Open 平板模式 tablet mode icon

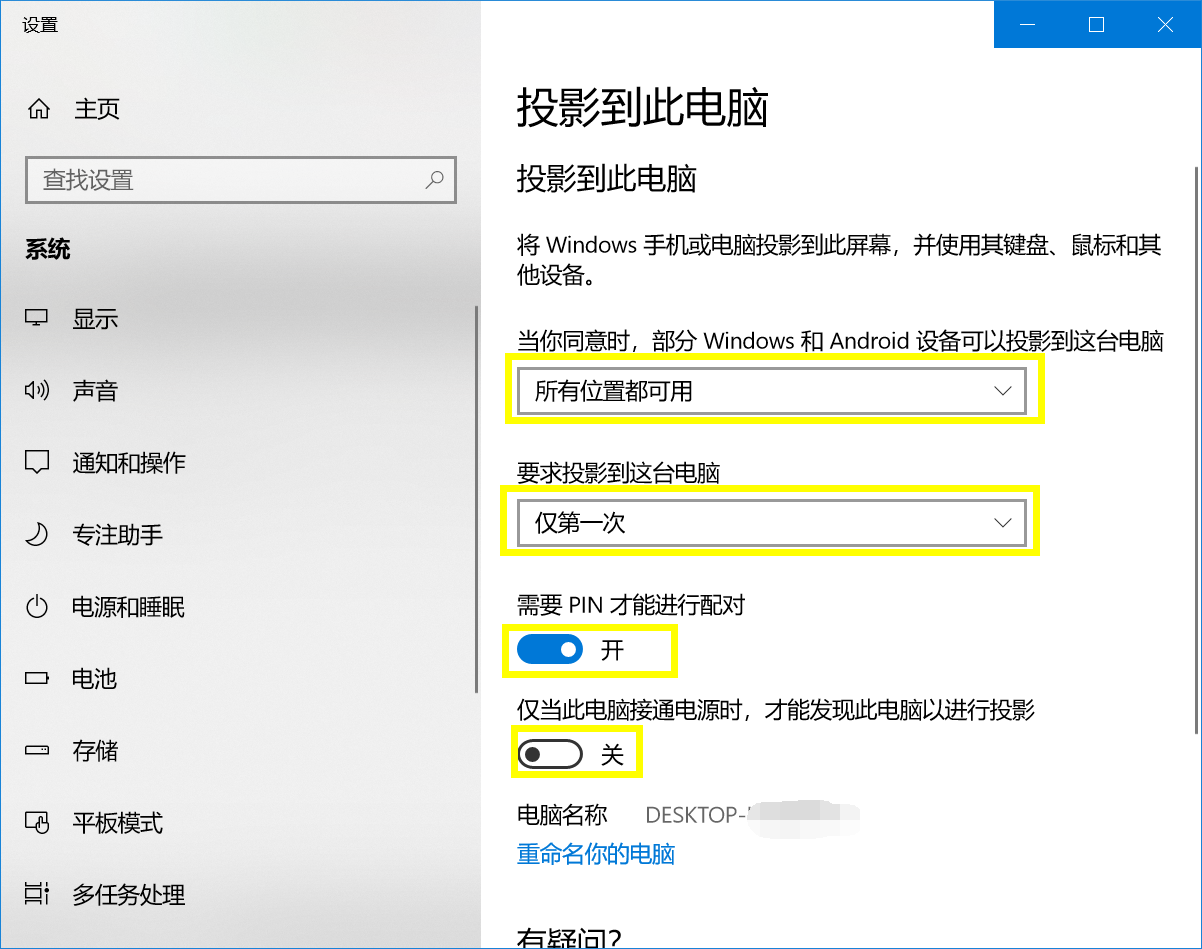pos(37,822)
